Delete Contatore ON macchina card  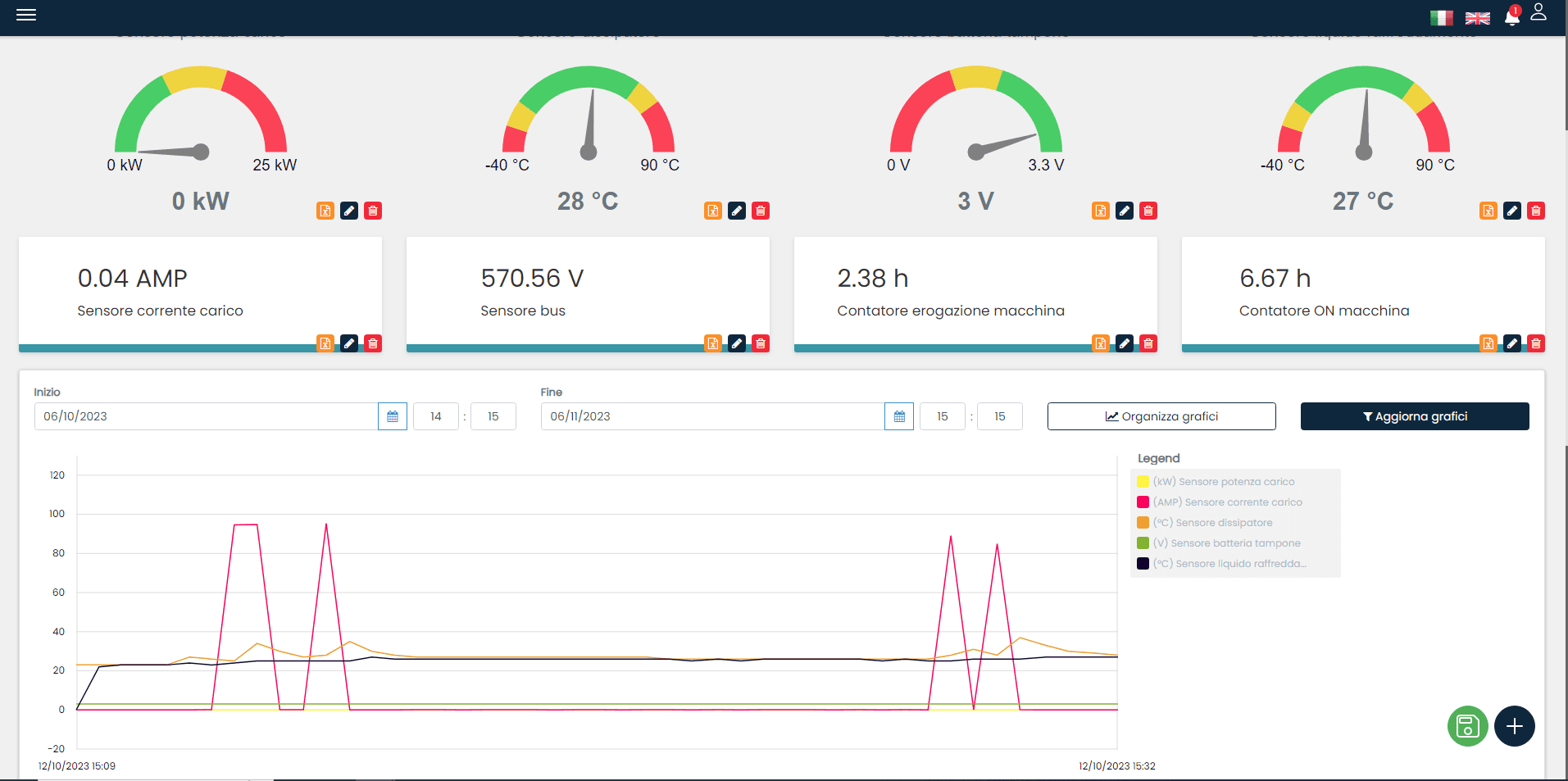click(1536, 343)
